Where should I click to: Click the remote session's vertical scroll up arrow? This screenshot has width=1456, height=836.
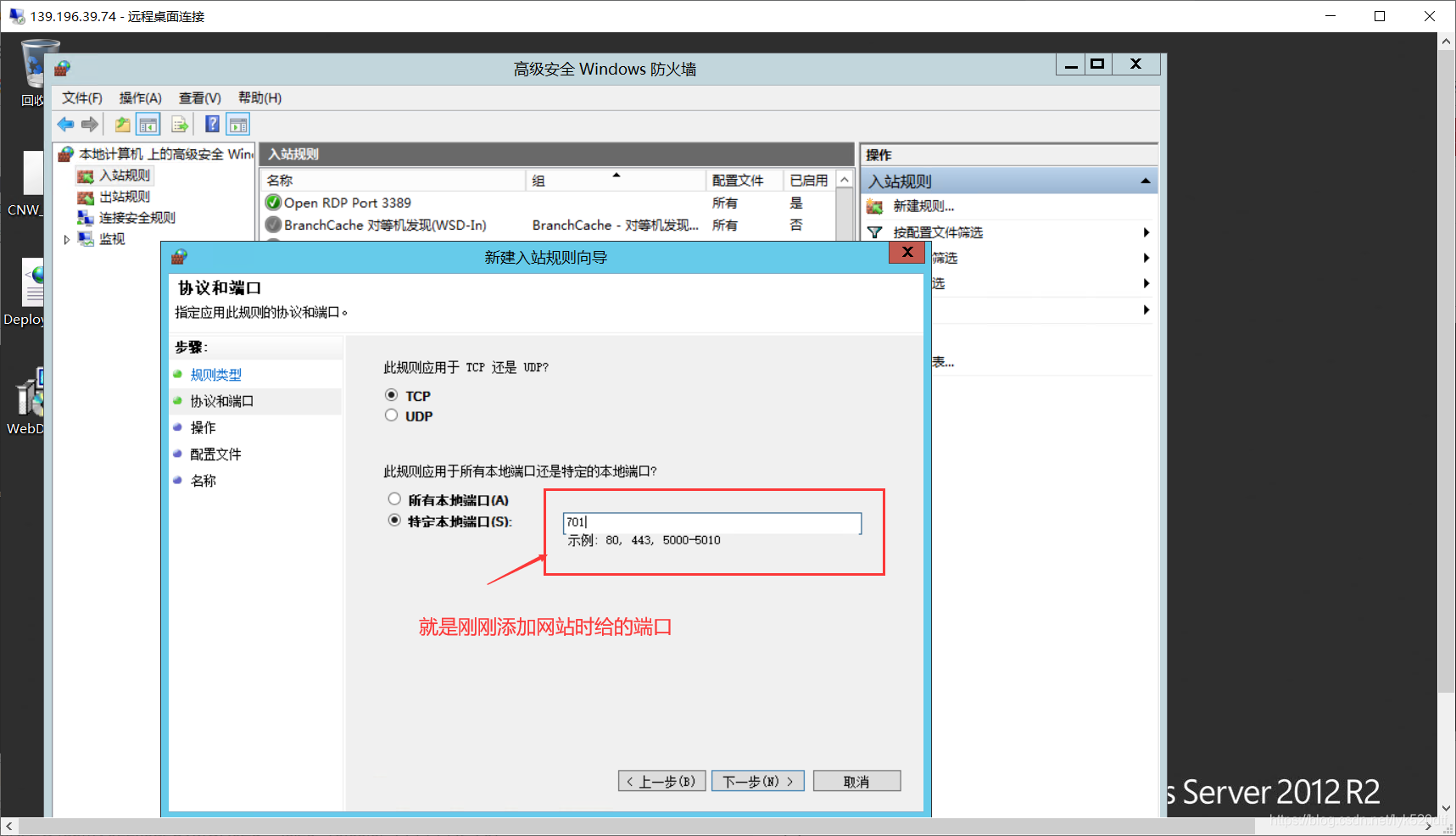click(1447, 41)
